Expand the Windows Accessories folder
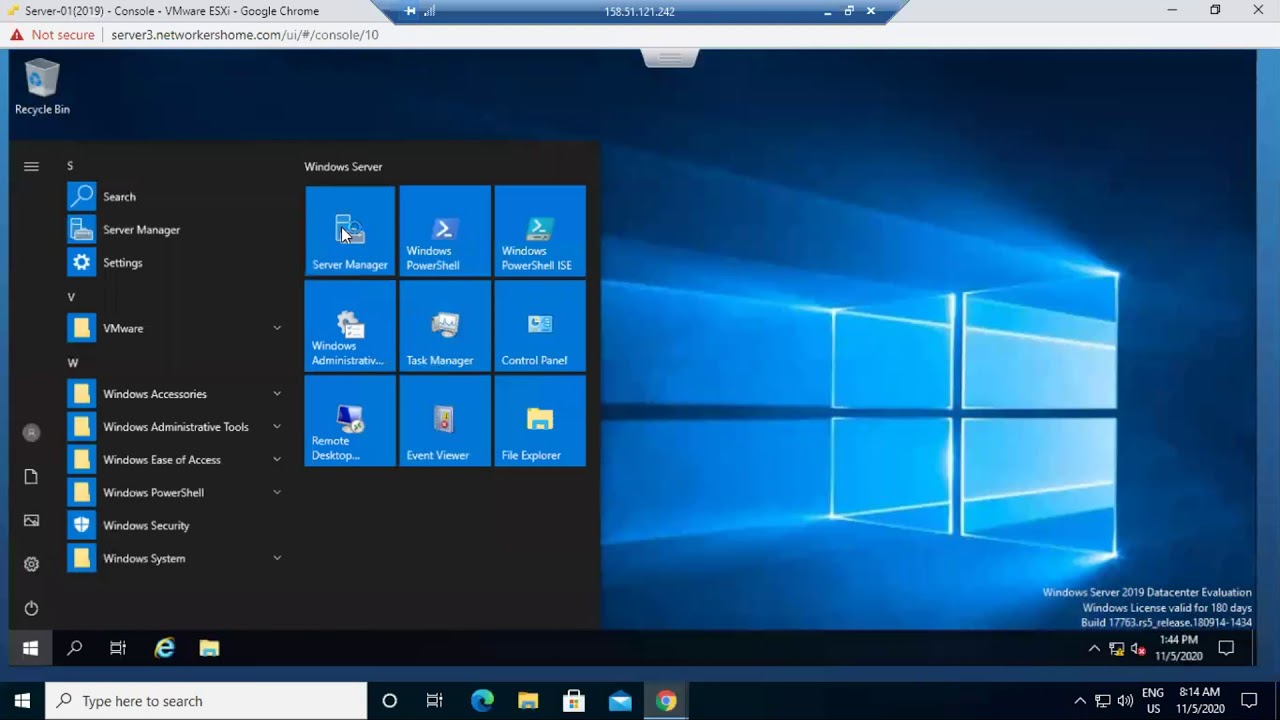 click(177, 394)
